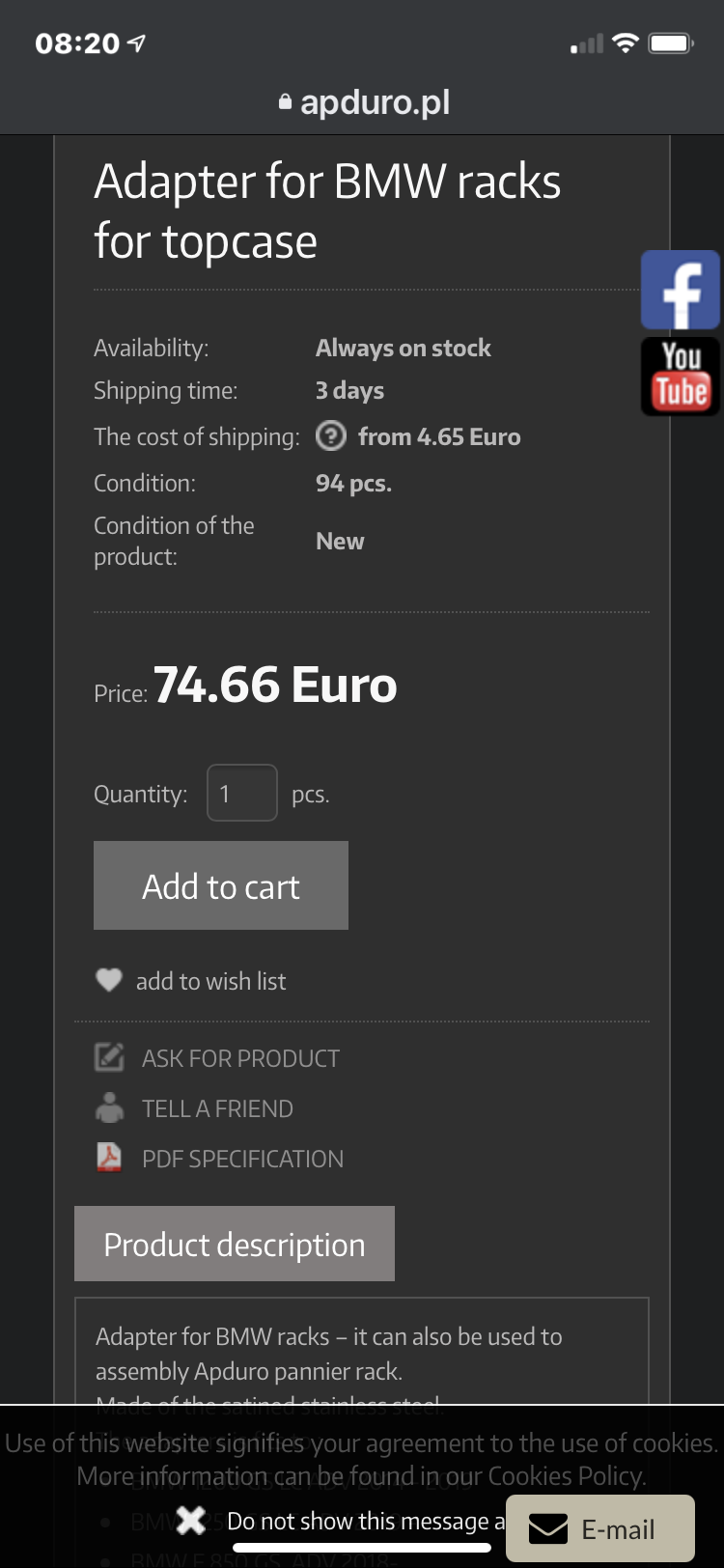Viewport: 724px width, 1568px height.
Task: Select the Product description tab
Action: [x=235, y=1244]
